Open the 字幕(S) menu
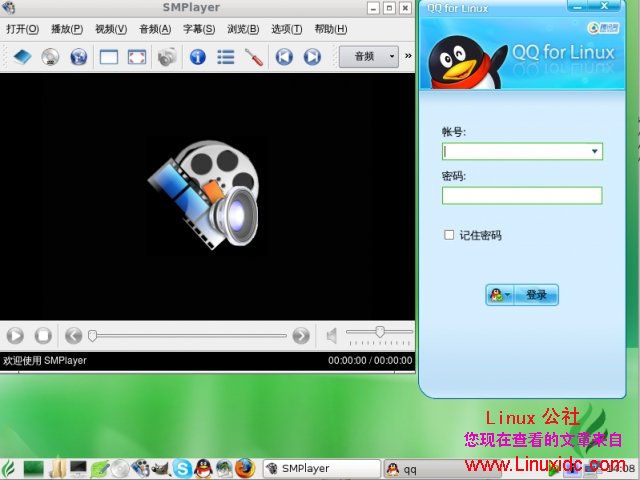640x480 pixels. pos(199,29)
